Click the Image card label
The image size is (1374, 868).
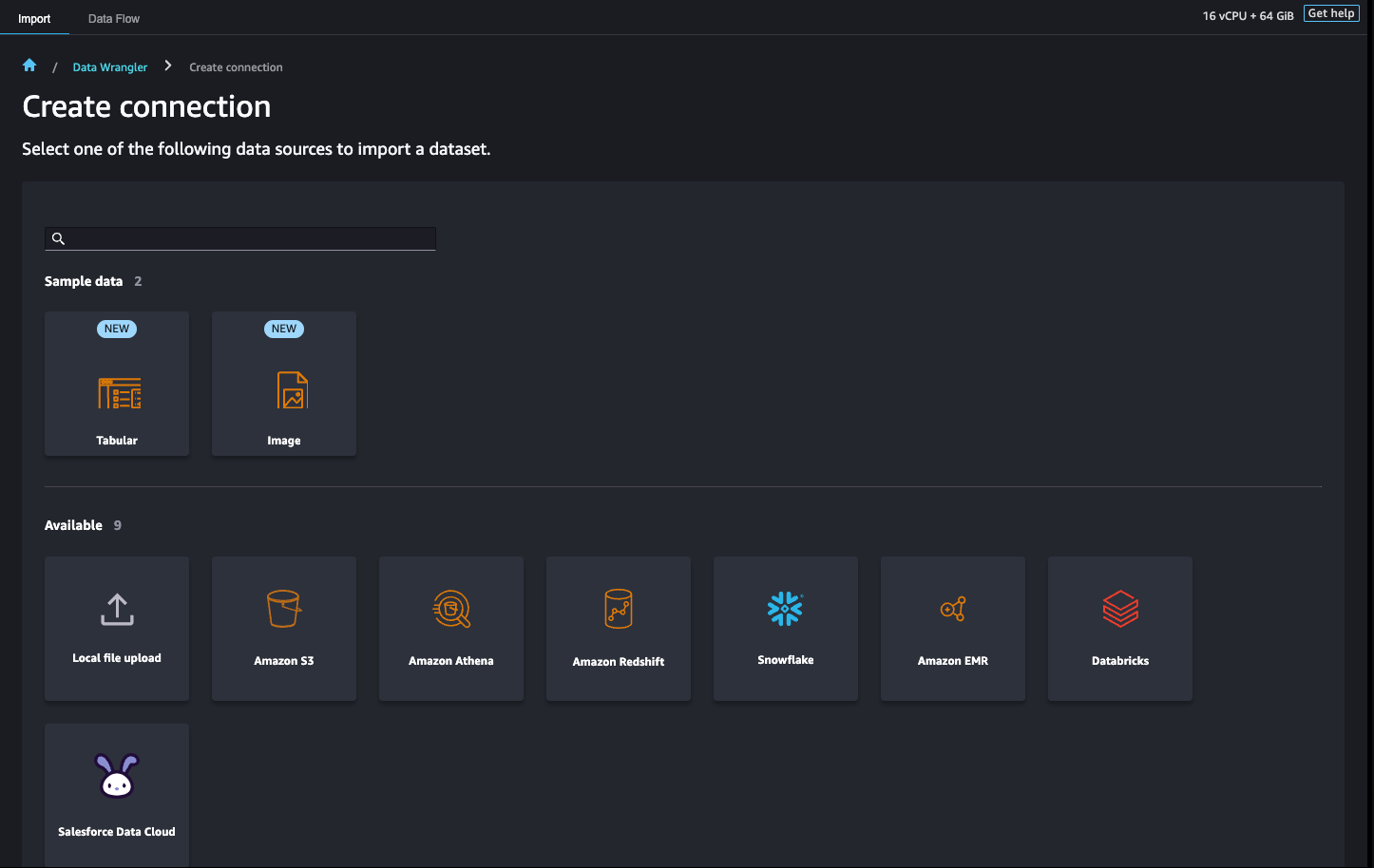284,441
